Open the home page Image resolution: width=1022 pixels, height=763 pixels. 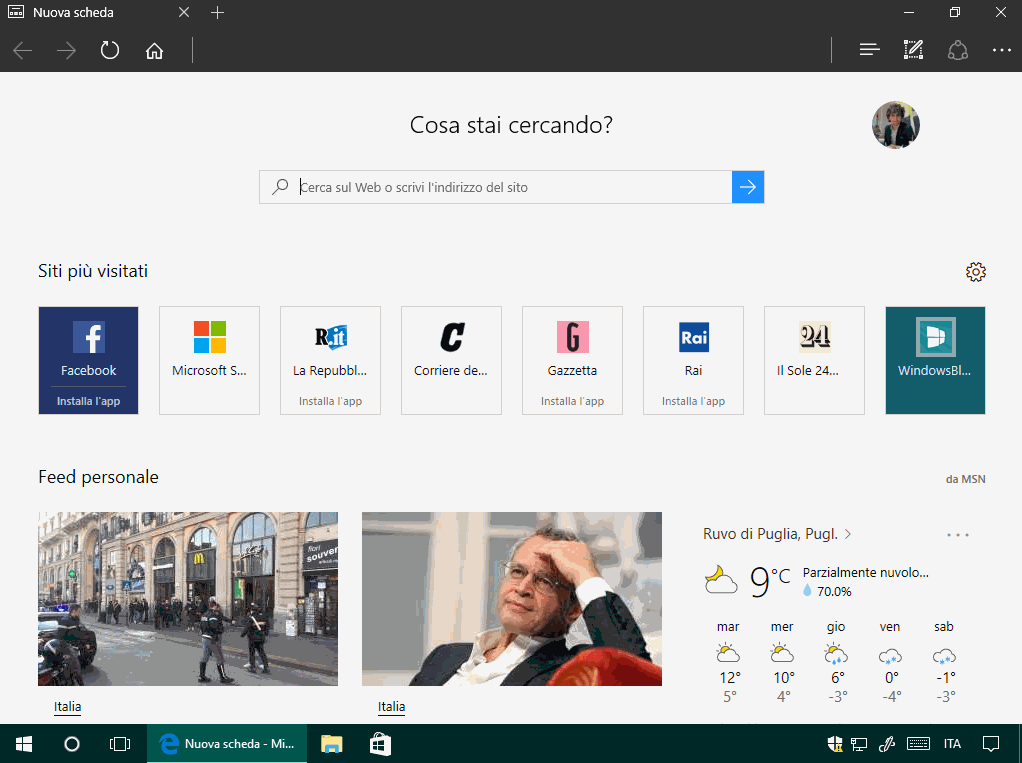pyautogui.click(x=154, y=51)
